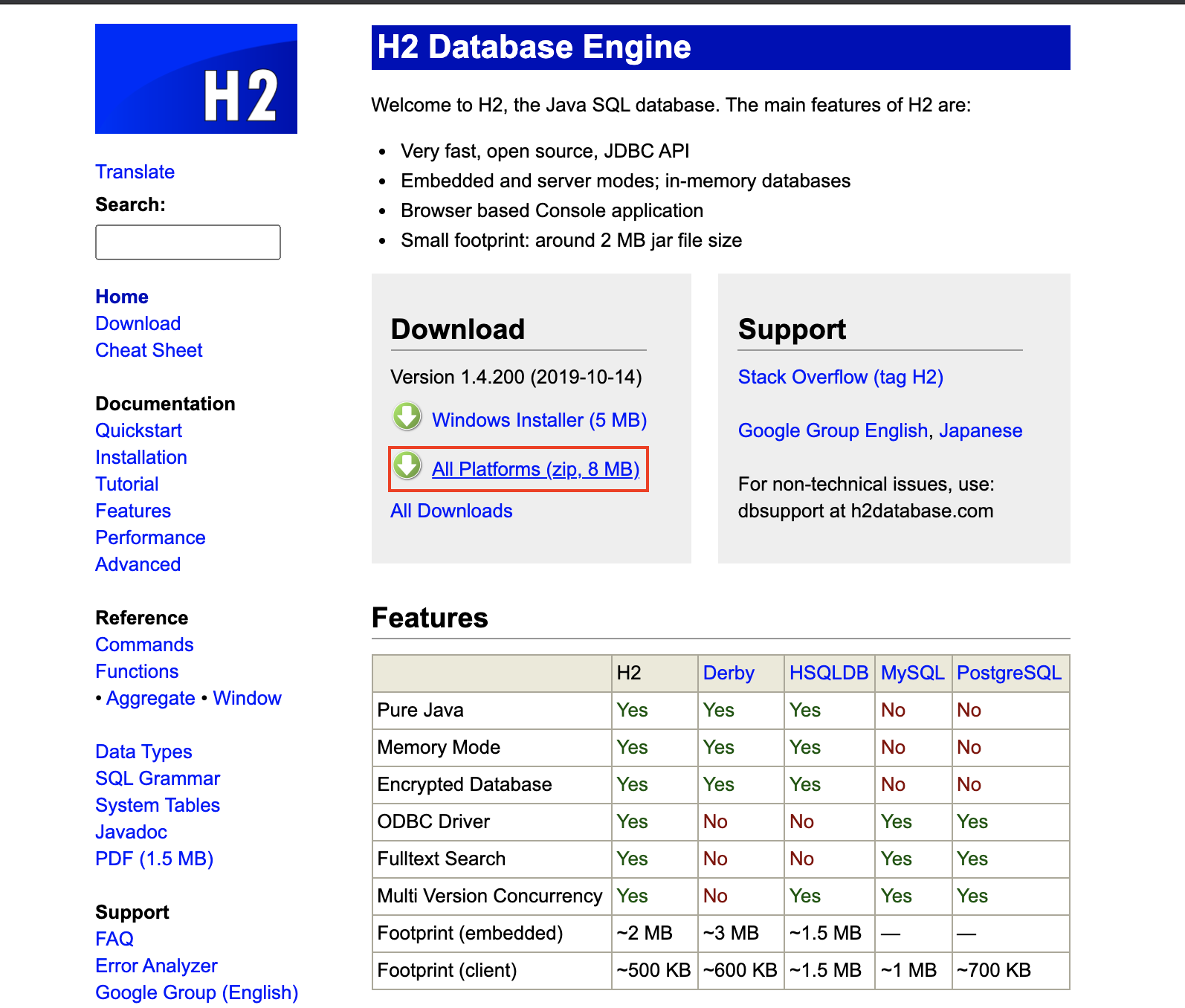Viewport: 1185px width, 1008px height.
Task: Click the green download icon beside Windows Installer
Action: [x=407, y=416]
